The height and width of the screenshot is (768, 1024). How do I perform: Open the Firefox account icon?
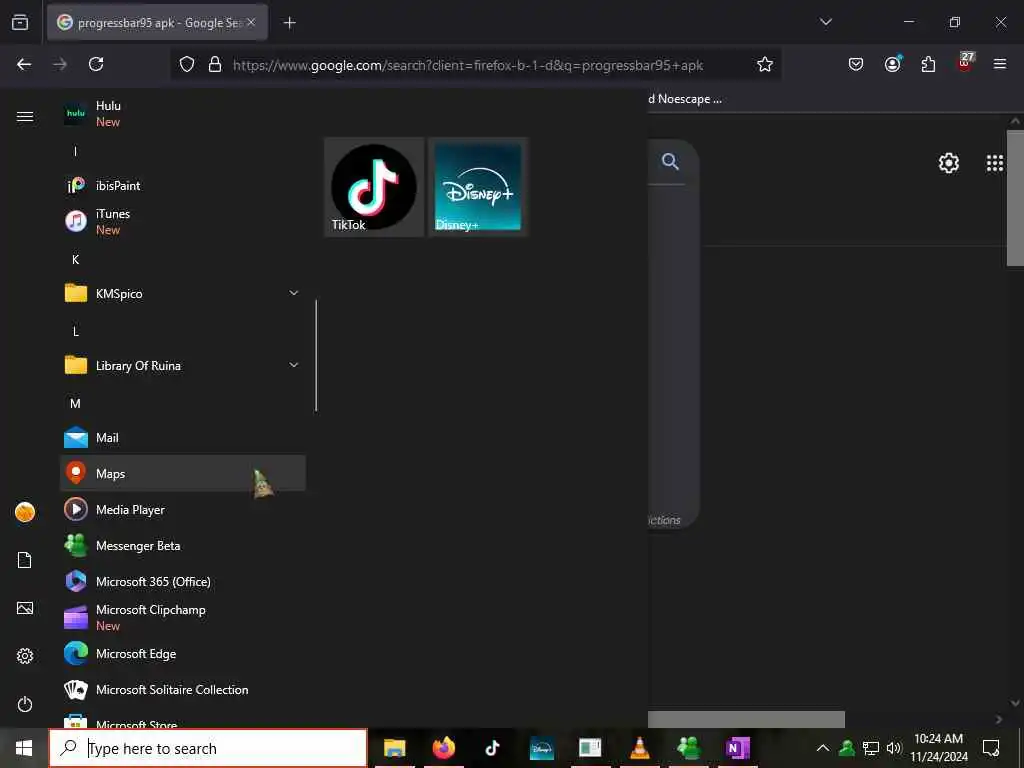pos(893,64)
